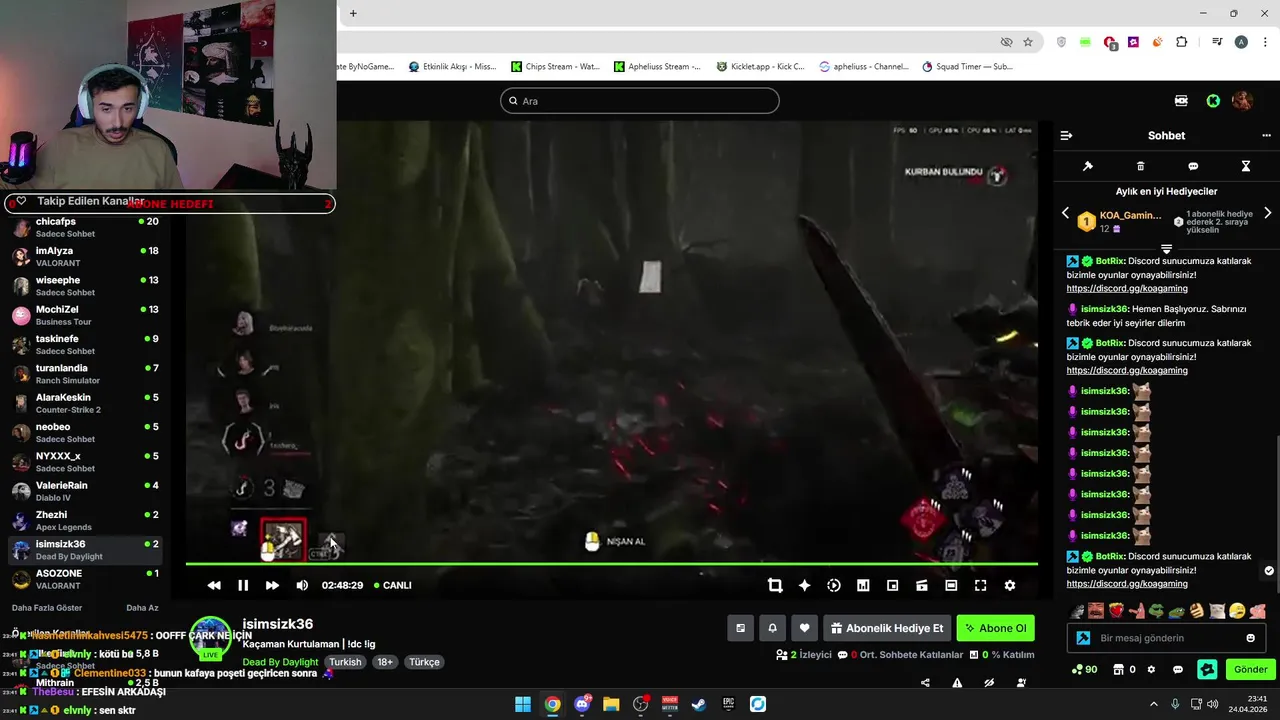Open the emoji picker in chat input
This screenshot has width=1280, height=720.
(x=1250, y=638)
